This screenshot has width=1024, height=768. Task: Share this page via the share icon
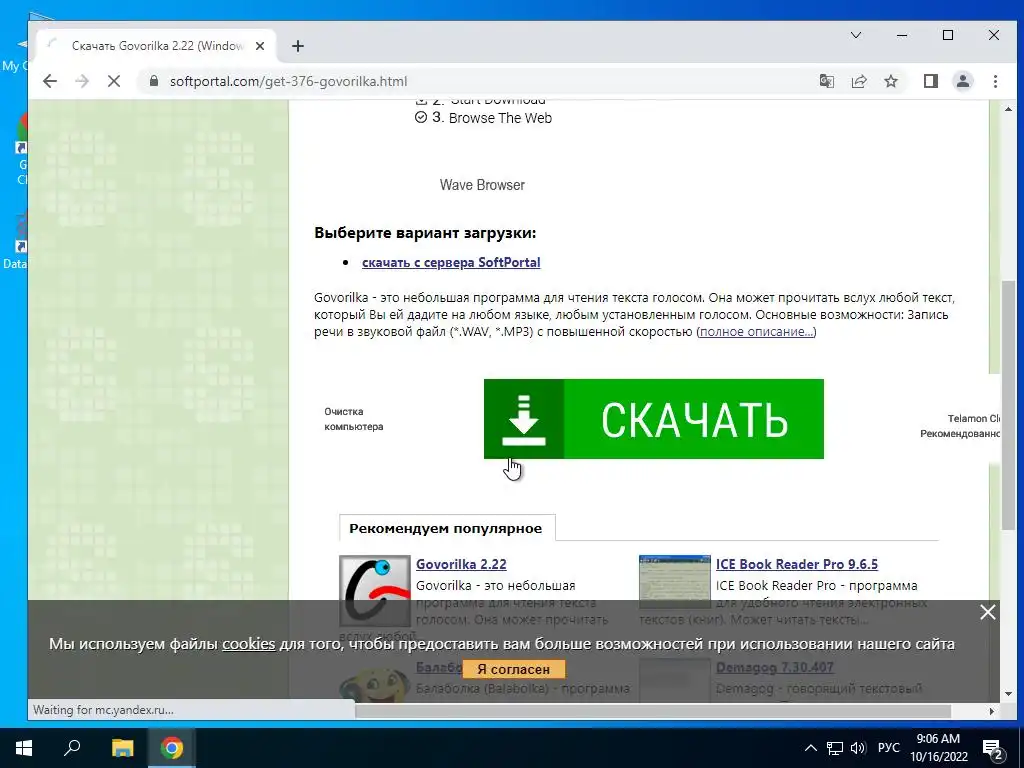[x=859, y=81]
